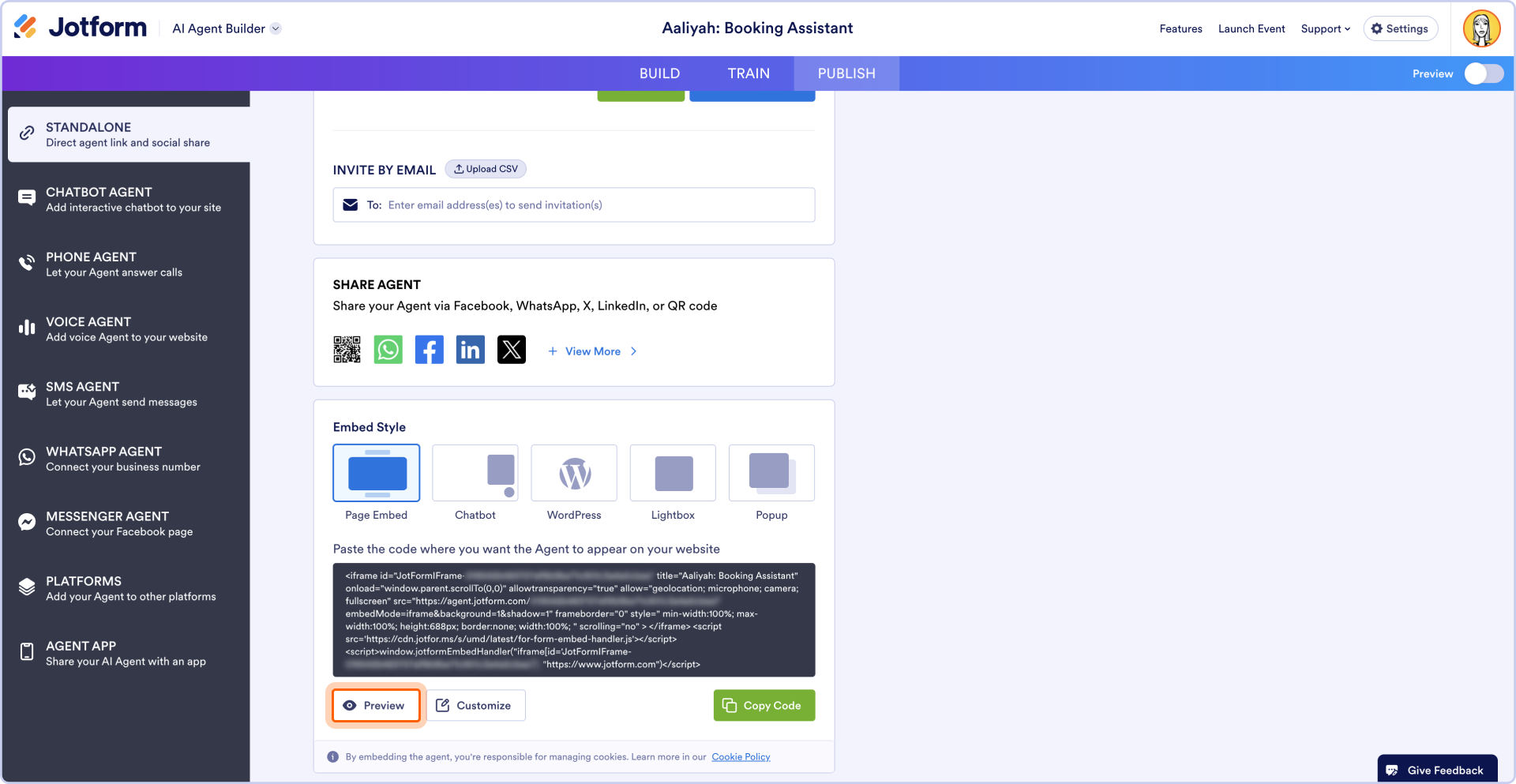The height and width of the screenshot is (784, 1516).
Task: Click the email invitation address field
Action: [x=574, y=204]
